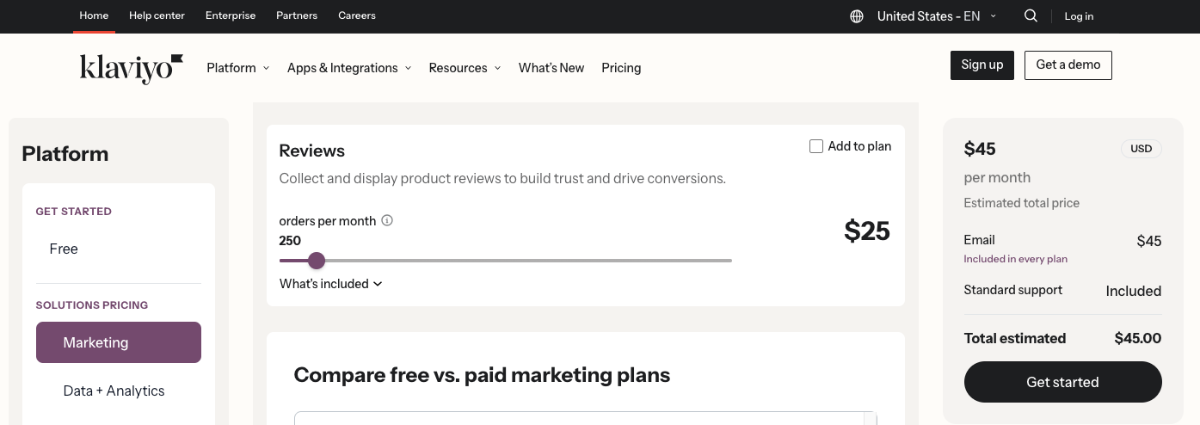Check the Add to plan checkbox

tap(816, 146)
